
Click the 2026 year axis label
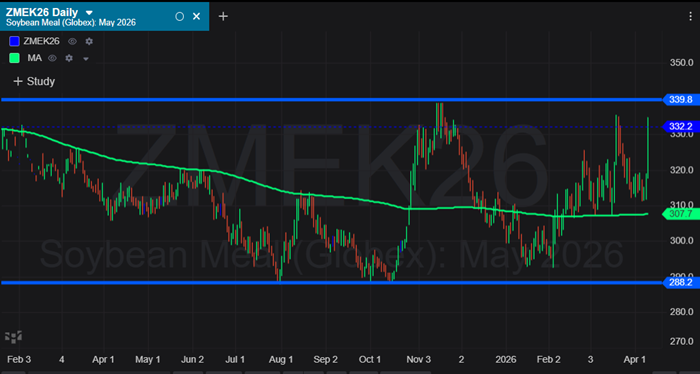pos(505,360)
